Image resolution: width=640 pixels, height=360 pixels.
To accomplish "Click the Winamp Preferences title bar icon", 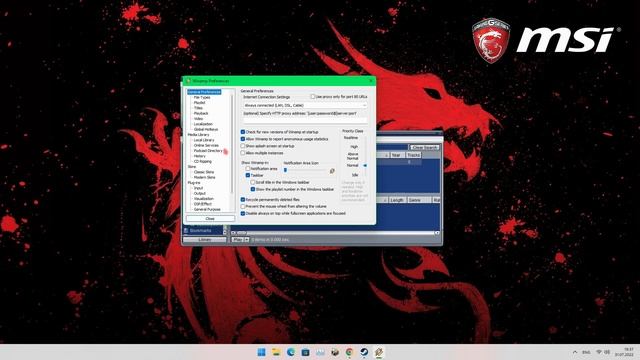I will coord(188,81).
